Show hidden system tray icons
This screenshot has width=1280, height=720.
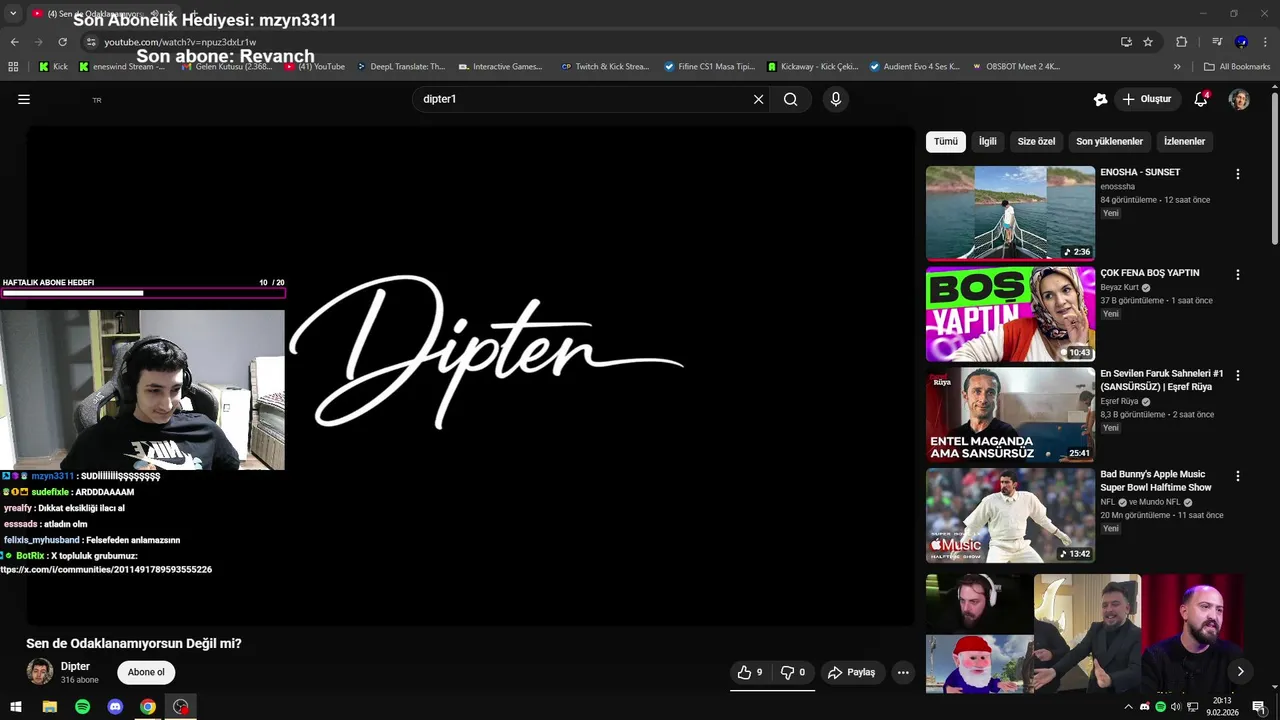click(1129, 707)
